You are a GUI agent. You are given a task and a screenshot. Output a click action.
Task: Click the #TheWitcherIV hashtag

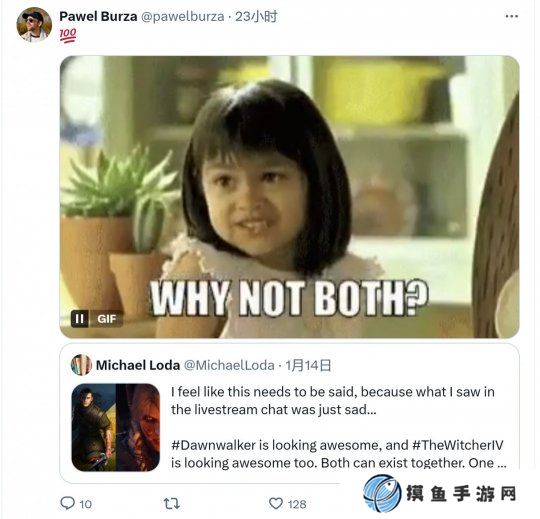(458, 445)
